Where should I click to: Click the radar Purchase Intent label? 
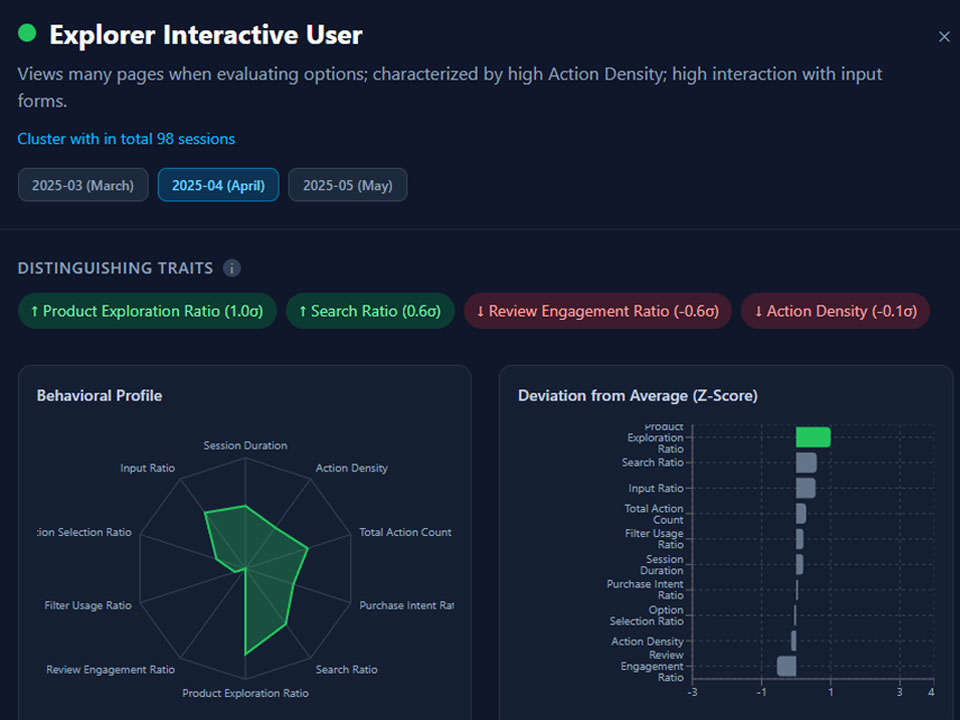(407, 606)
